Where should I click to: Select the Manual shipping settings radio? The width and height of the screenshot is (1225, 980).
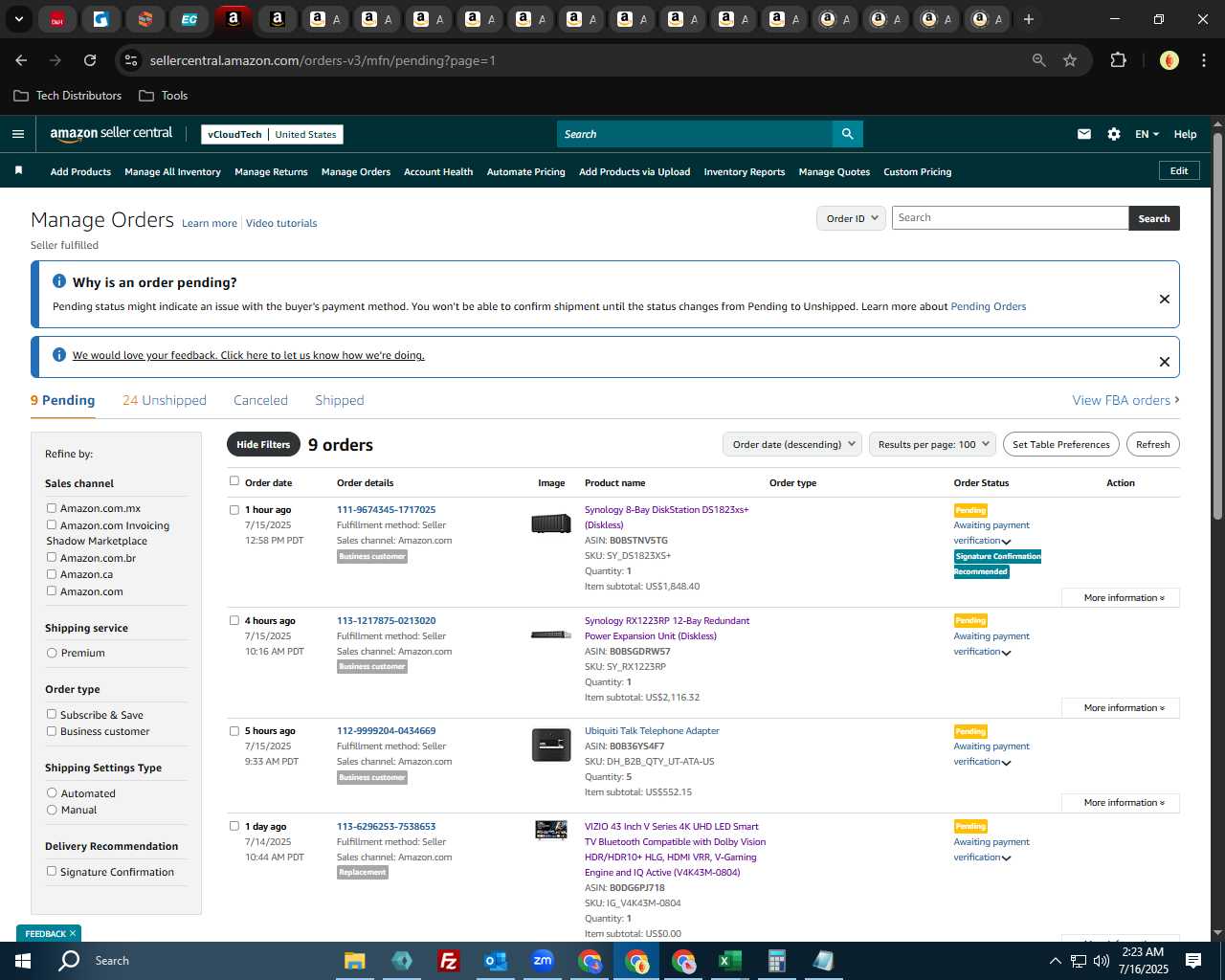coord(52,810)
